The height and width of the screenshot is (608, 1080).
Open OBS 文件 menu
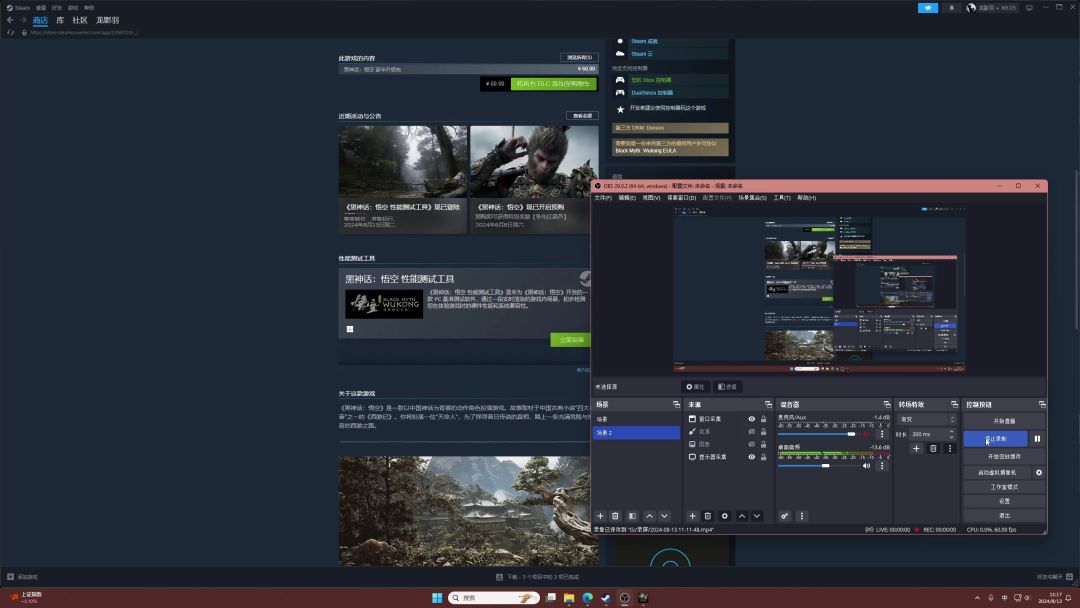[603, 198]
